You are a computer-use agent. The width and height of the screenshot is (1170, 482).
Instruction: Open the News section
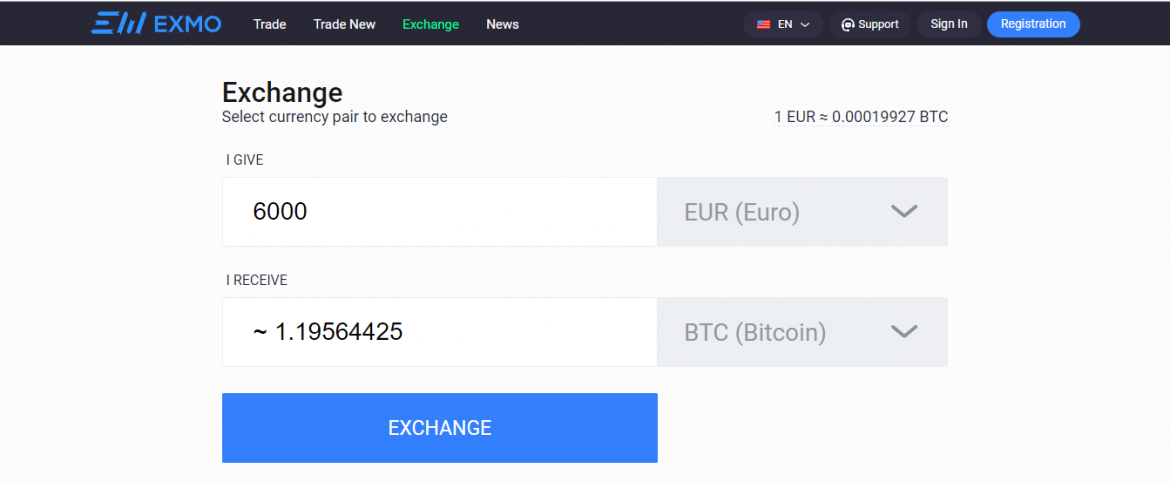pos(502,24)
